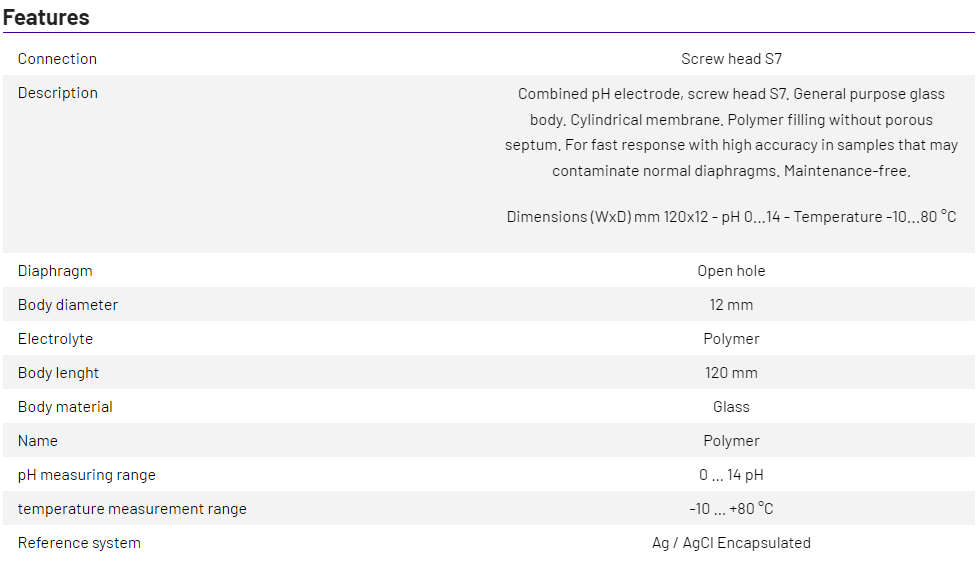This screenshot has width=980, height=568.
Task: Click the Description row label
Action: point(58,93)
